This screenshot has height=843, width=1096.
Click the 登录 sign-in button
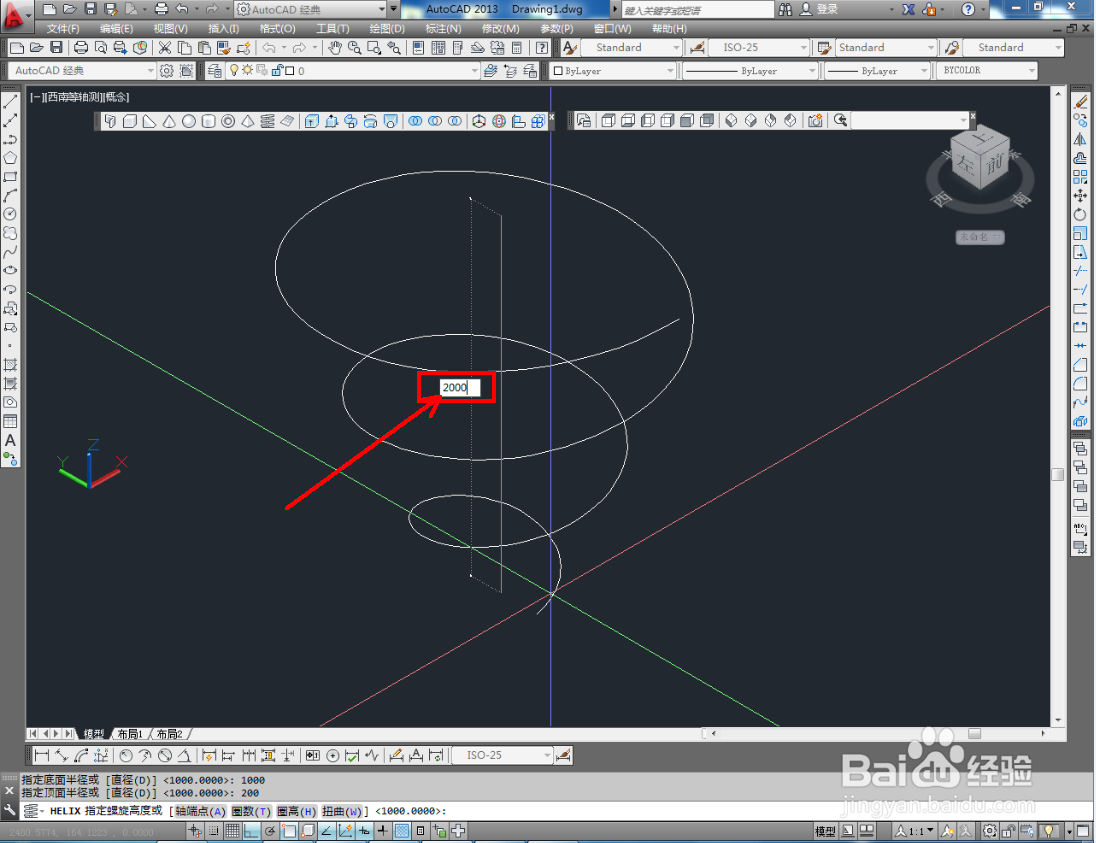pos(819,9)
